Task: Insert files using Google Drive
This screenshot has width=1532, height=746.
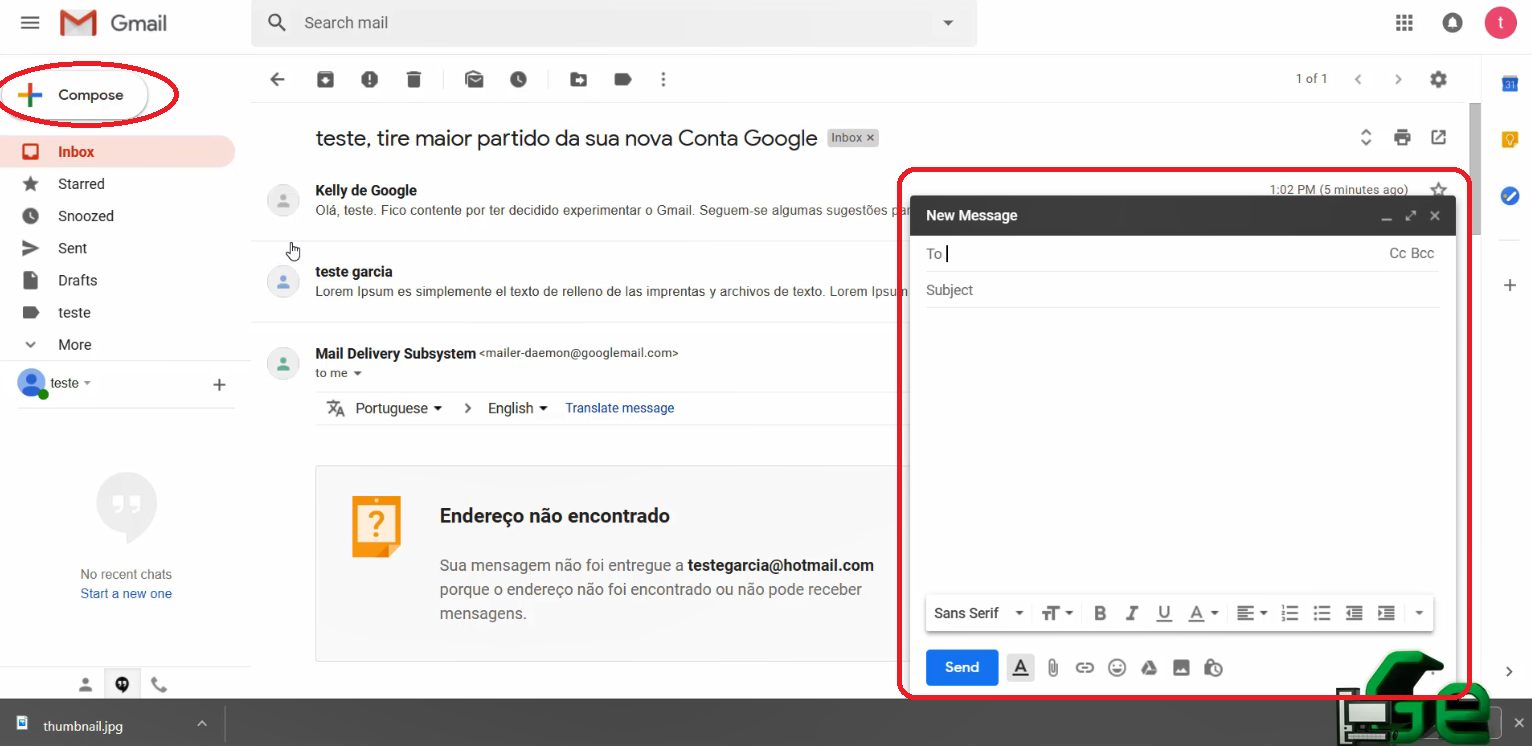Action: 1149,668
